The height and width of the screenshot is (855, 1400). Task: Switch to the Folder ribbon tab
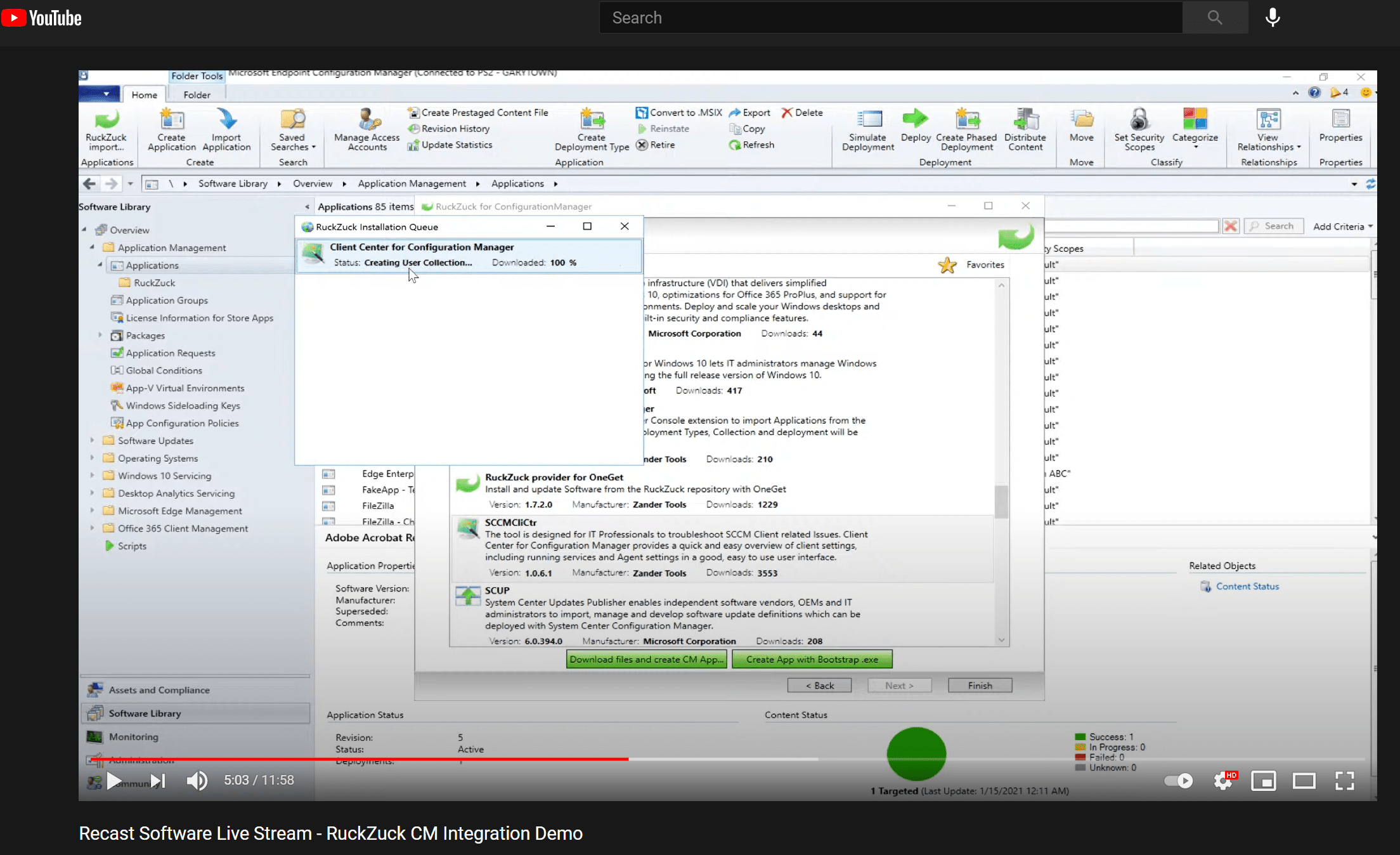tap(197, 95)
